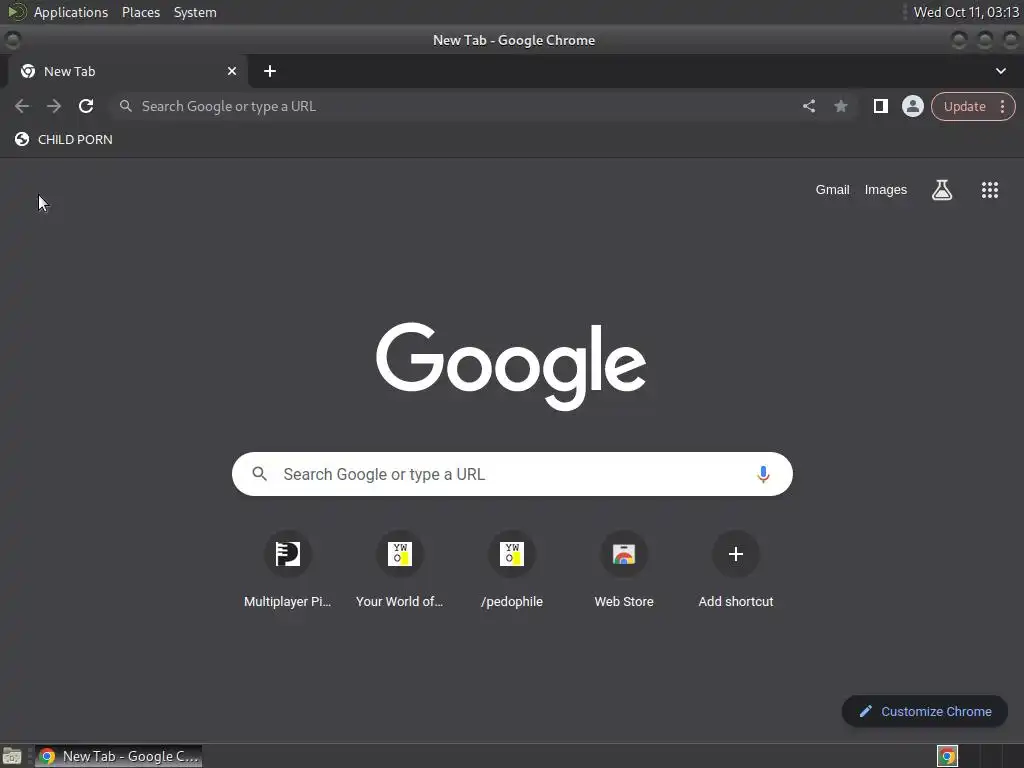Click the clock showing Wed Oct 11, 03:13
The image size is (1024, 768).
click(x=966, y=12)
